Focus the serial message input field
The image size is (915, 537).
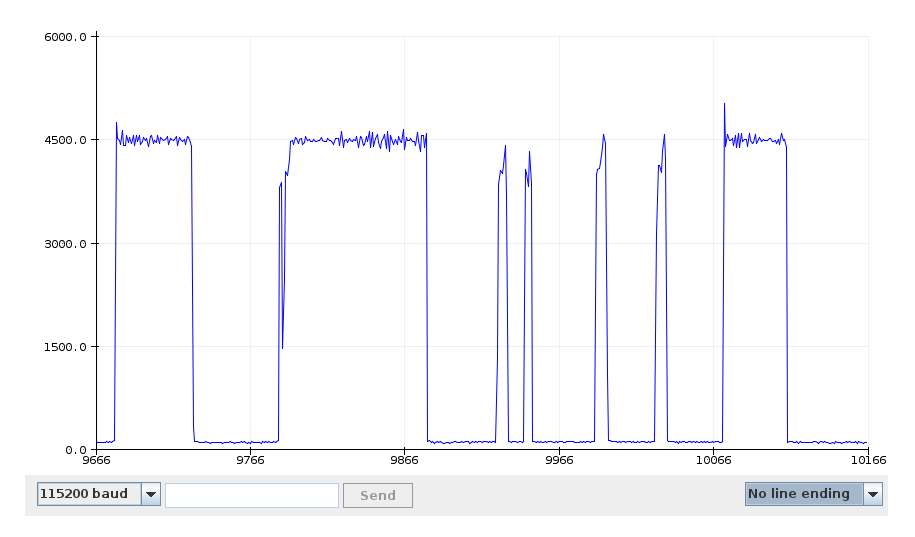pyautogui.click(x=252, y=495)
